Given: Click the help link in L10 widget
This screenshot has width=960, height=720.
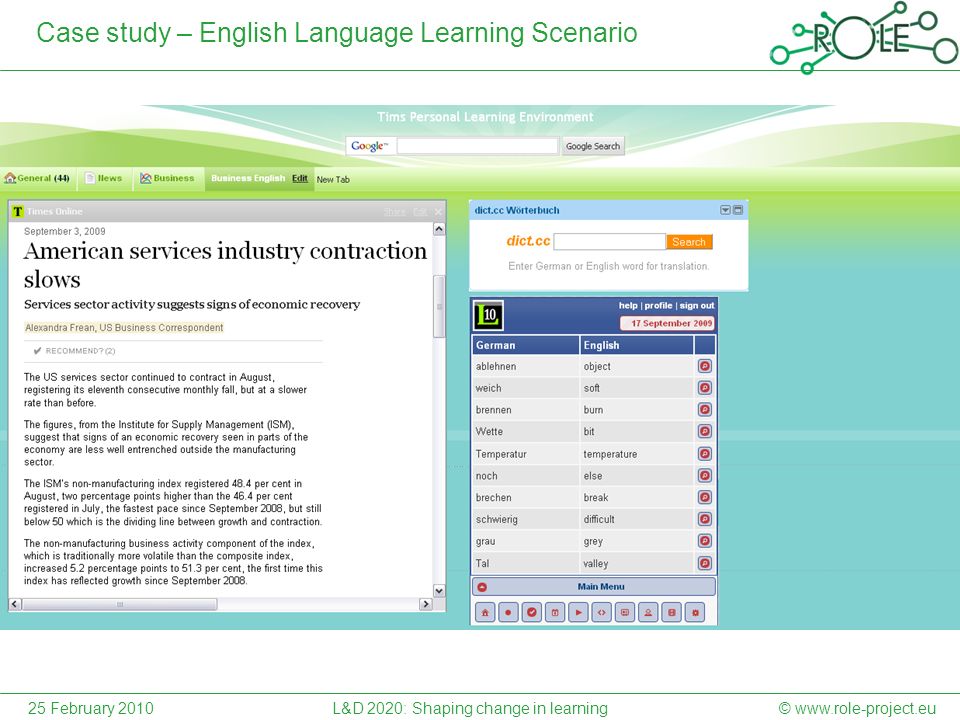Looking at the screenshot, I should point(628,306).
